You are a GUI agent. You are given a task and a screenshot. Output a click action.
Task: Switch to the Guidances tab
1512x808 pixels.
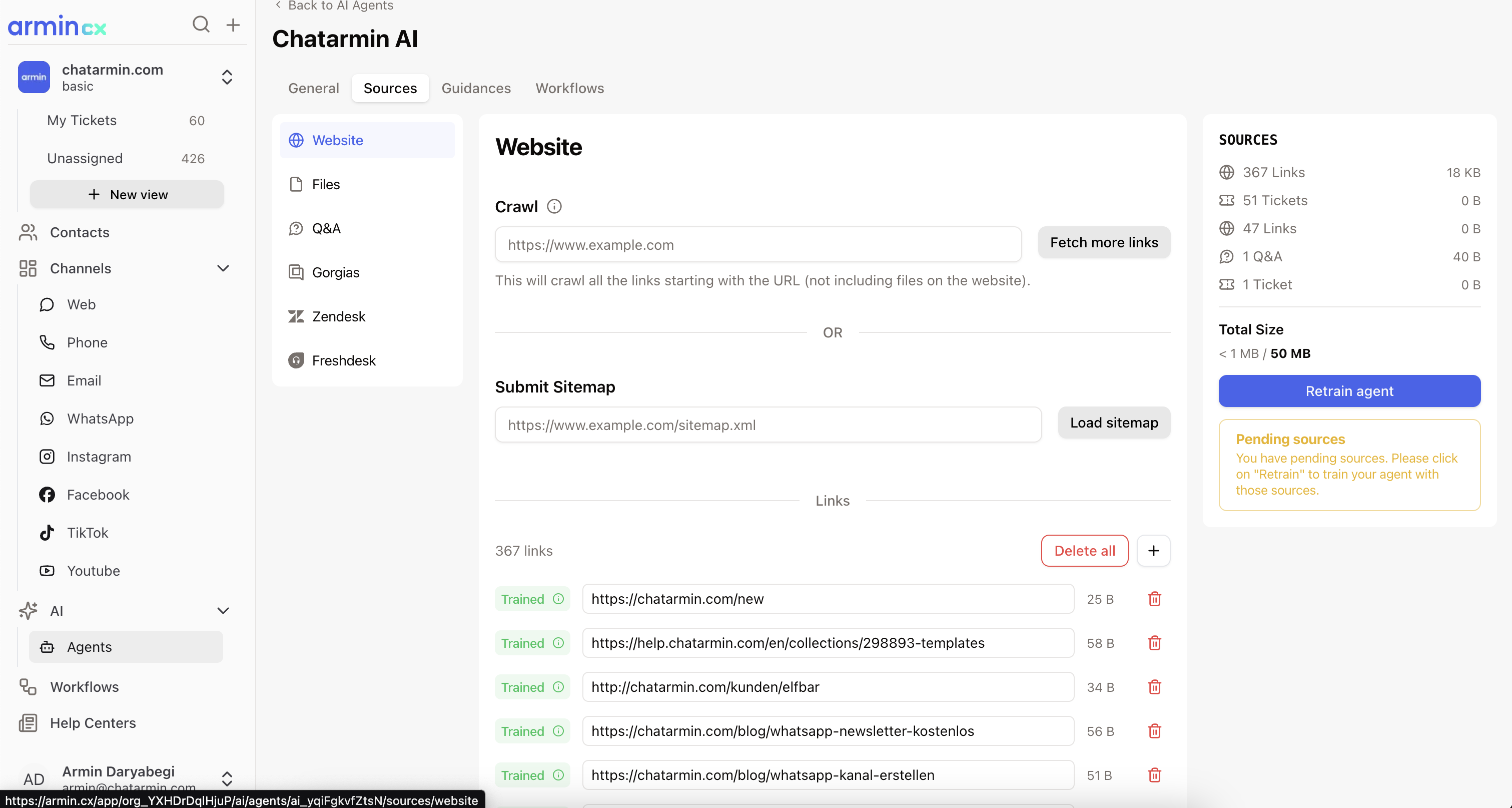[475, 88]
